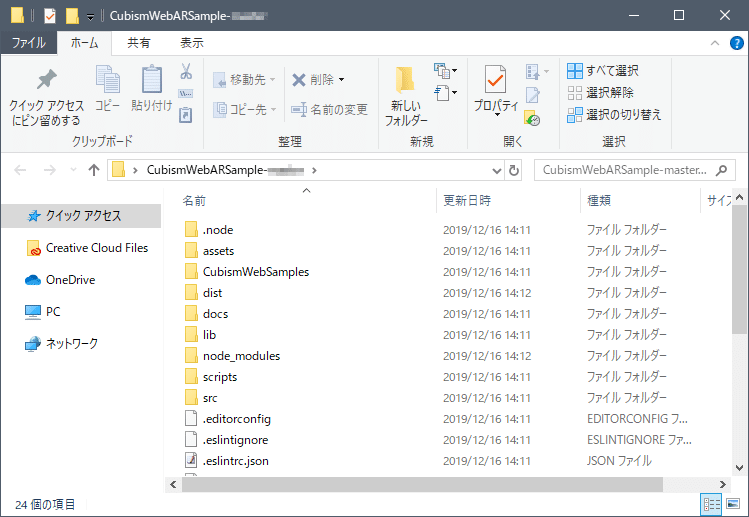Click the Copy path icon
Image resolution: width=749 pixels, height=517 pixels.
pyautogui.click(x=186, y=94)
